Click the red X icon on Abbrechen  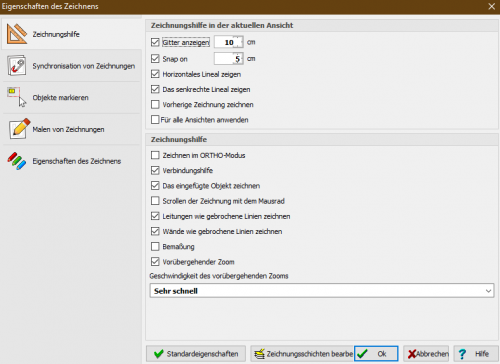click(x=412, y=354)
